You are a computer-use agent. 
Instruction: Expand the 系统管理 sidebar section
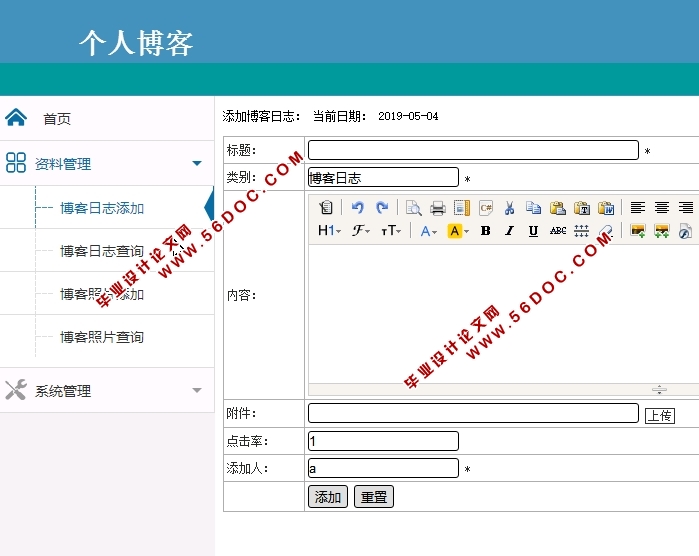[197, 391]
